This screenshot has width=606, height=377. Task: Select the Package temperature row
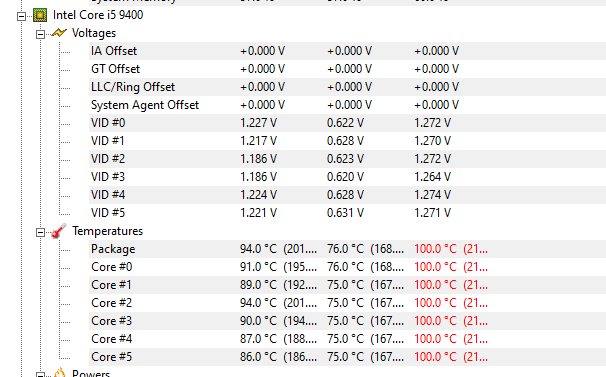pos(347,249)
